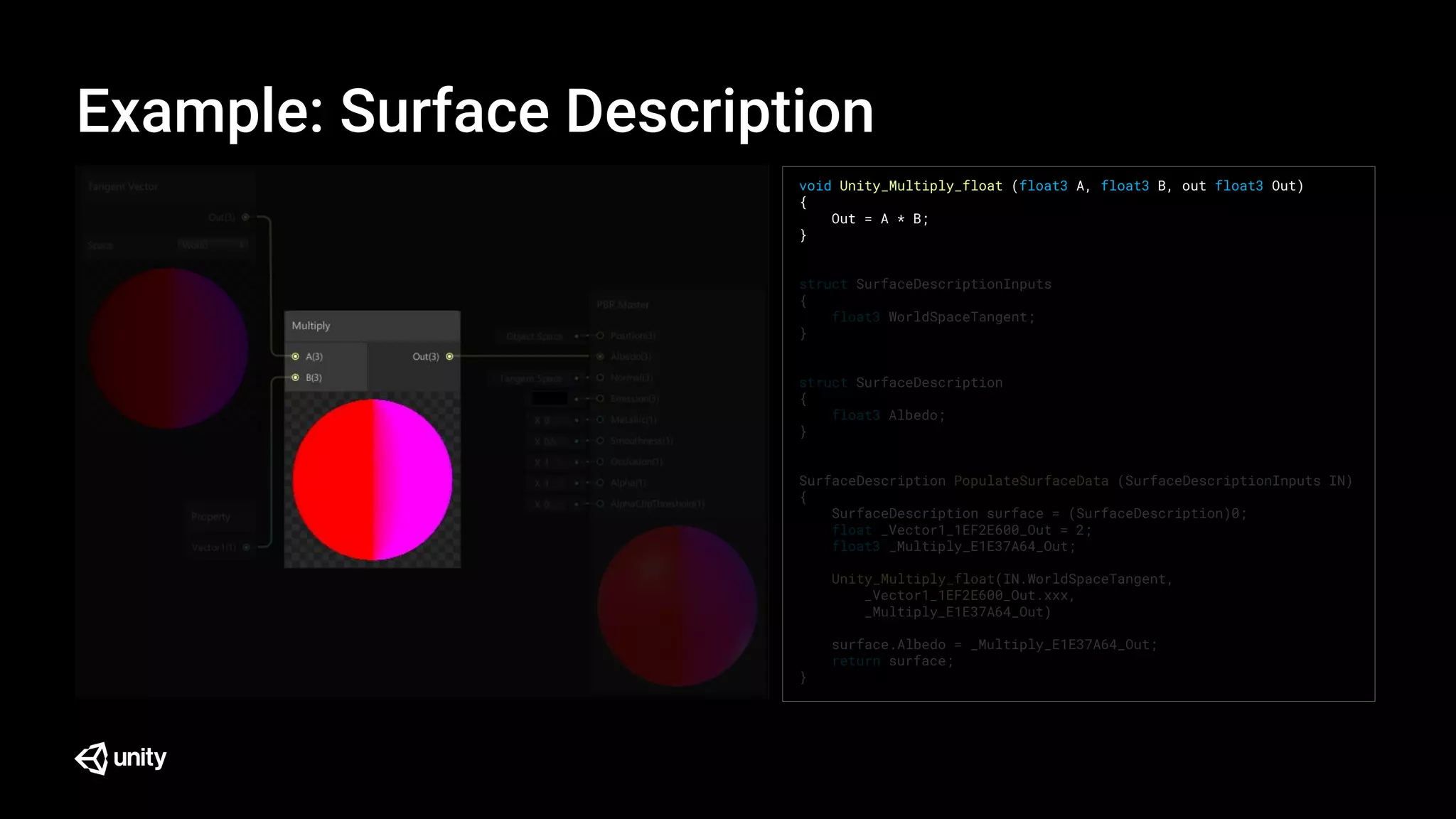Screen dimensions: 1456x819
Task: Click the '_Vector1_1EF2E600_Out.xxx,' argument line
Action: [970, 595]
